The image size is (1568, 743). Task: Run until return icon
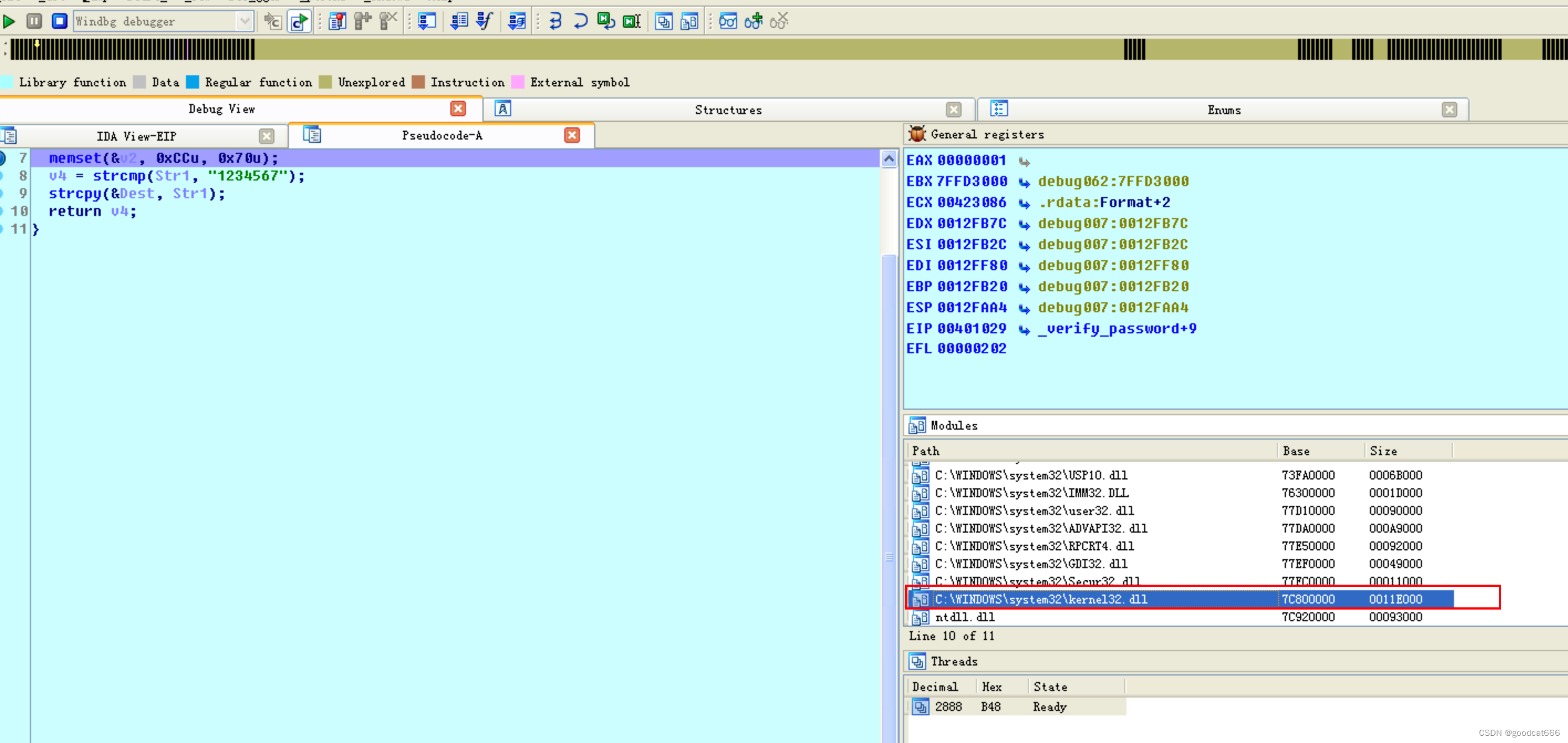606,22
